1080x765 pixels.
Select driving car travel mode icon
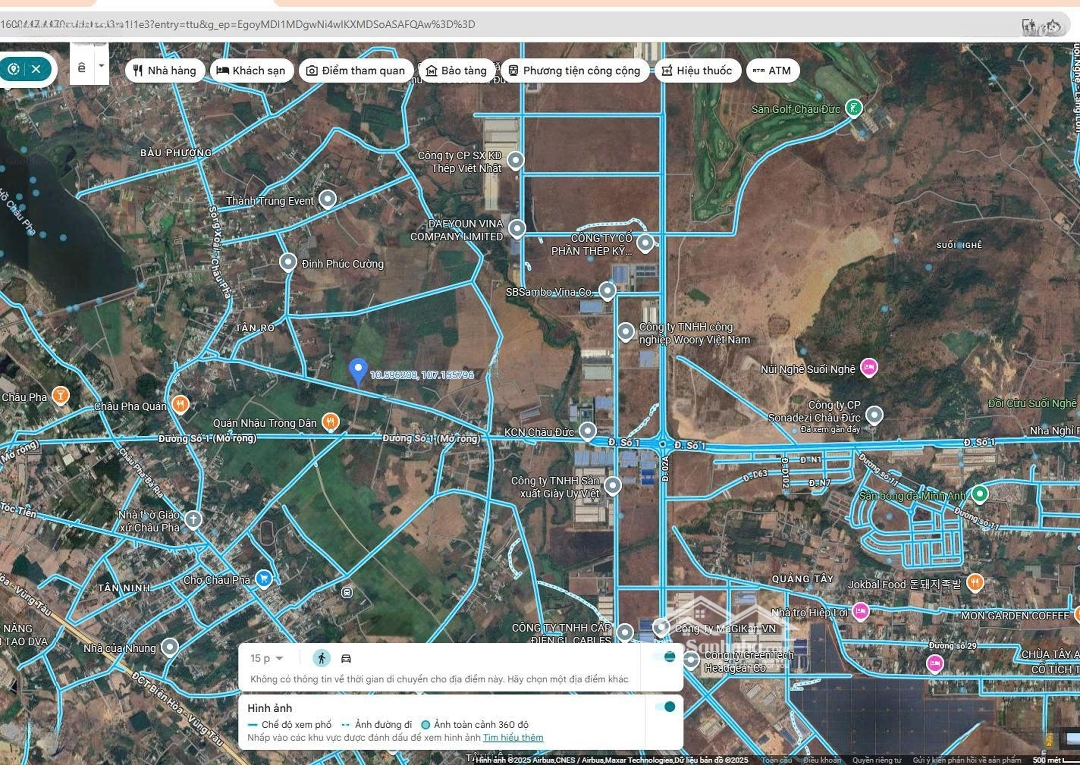click(x=346, y=658)
